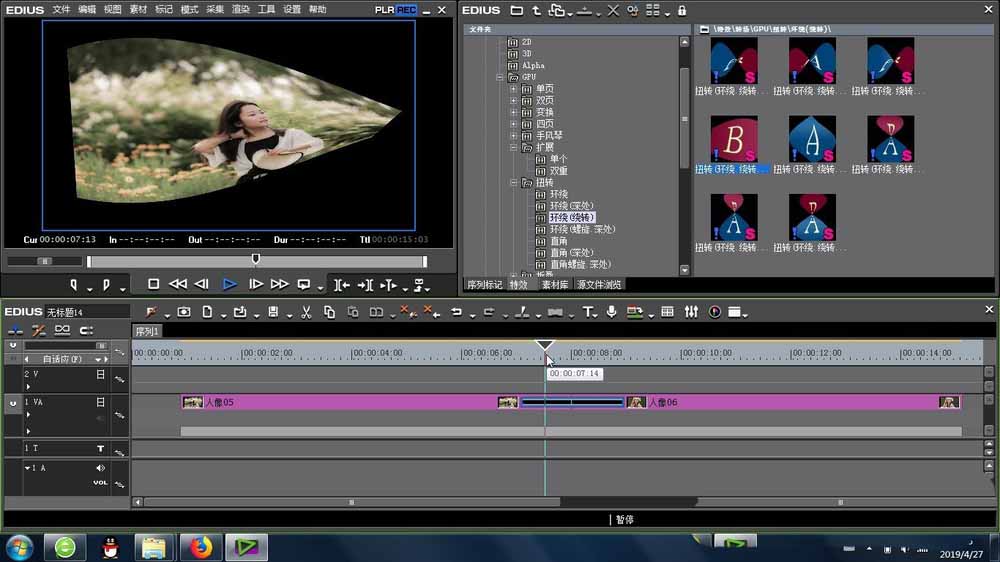
Task: Click the delete X icon in effects panel toolbar
Action: [x=613, y=10]
